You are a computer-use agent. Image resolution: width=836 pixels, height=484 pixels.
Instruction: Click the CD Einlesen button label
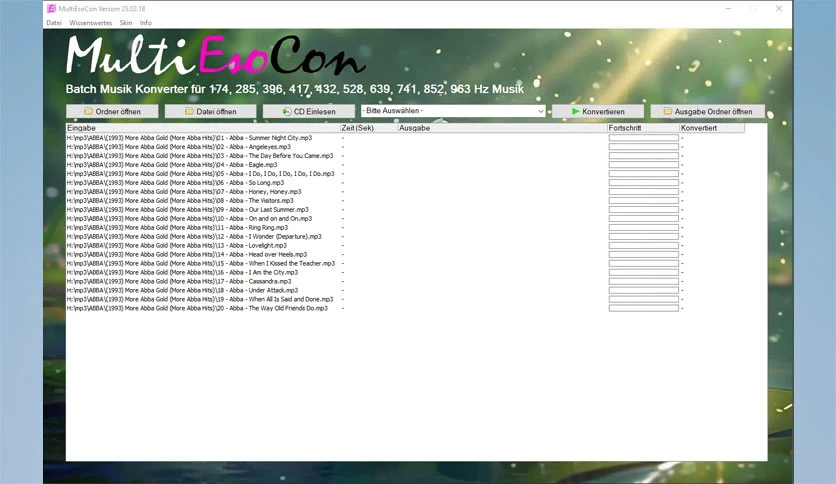click(x=315, y=111)
